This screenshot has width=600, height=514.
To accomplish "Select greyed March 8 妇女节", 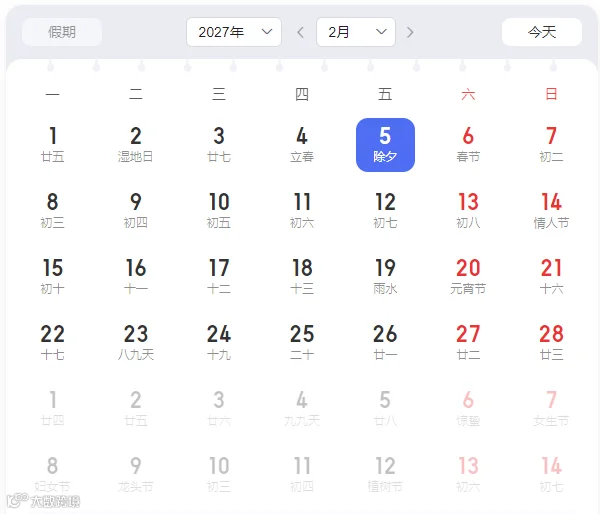I will click(x=52, y=475).
